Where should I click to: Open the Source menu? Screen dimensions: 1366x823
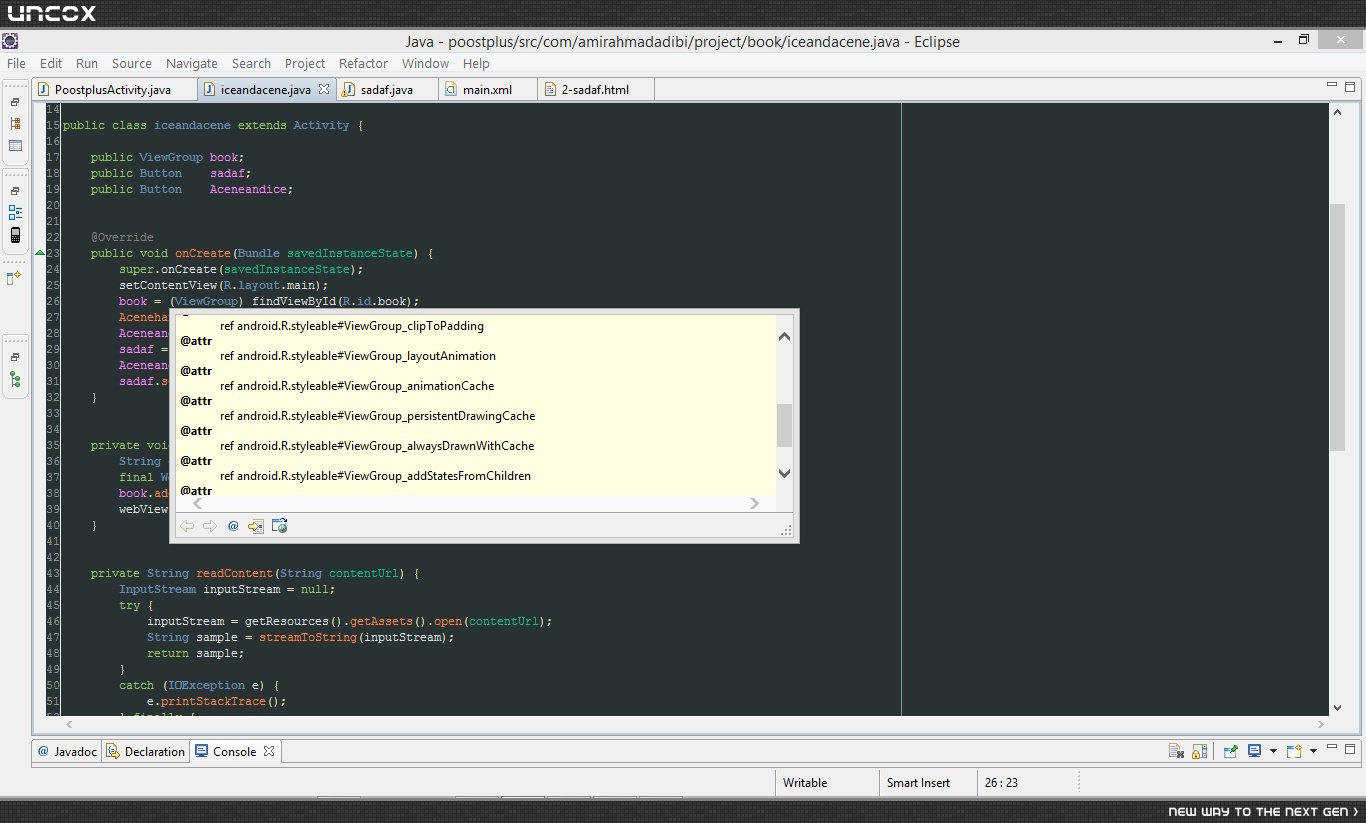tap(132, 63)
